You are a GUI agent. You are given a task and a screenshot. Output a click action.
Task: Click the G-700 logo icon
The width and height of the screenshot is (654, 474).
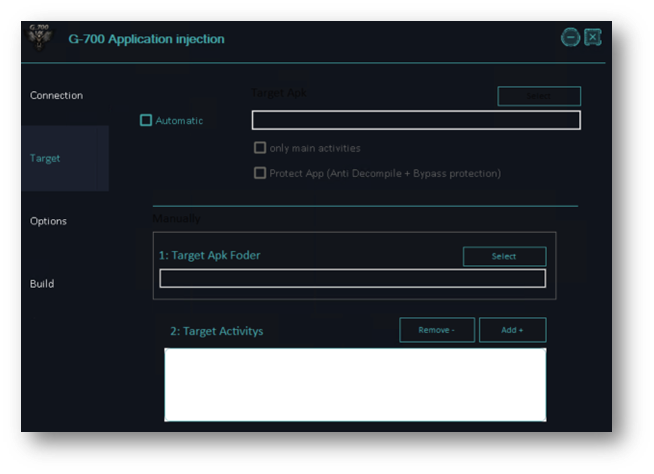coord(39,38)
